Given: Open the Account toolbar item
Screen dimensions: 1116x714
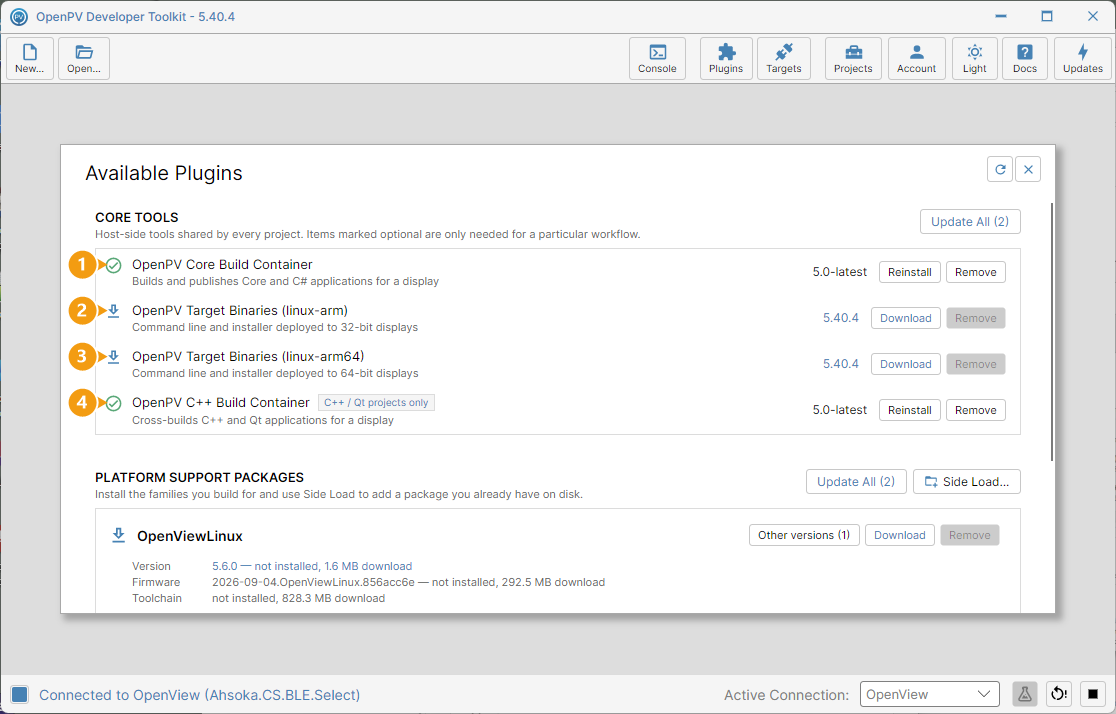Looking at the screenshot, I should pos(916,58).
